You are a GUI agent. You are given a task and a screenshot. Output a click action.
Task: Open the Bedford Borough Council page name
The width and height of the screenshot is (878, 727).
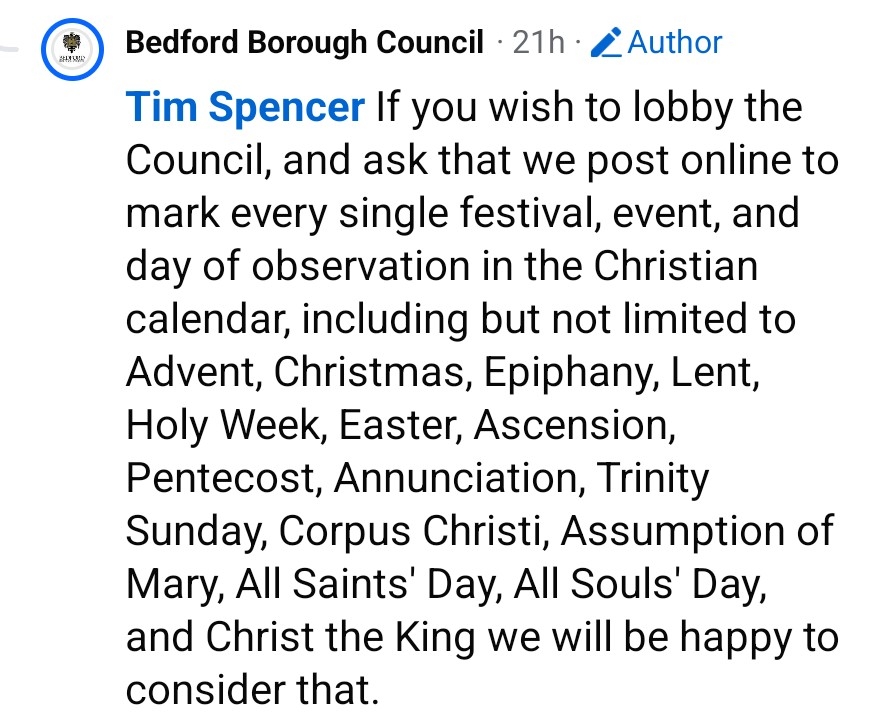(x=305, y=43)
